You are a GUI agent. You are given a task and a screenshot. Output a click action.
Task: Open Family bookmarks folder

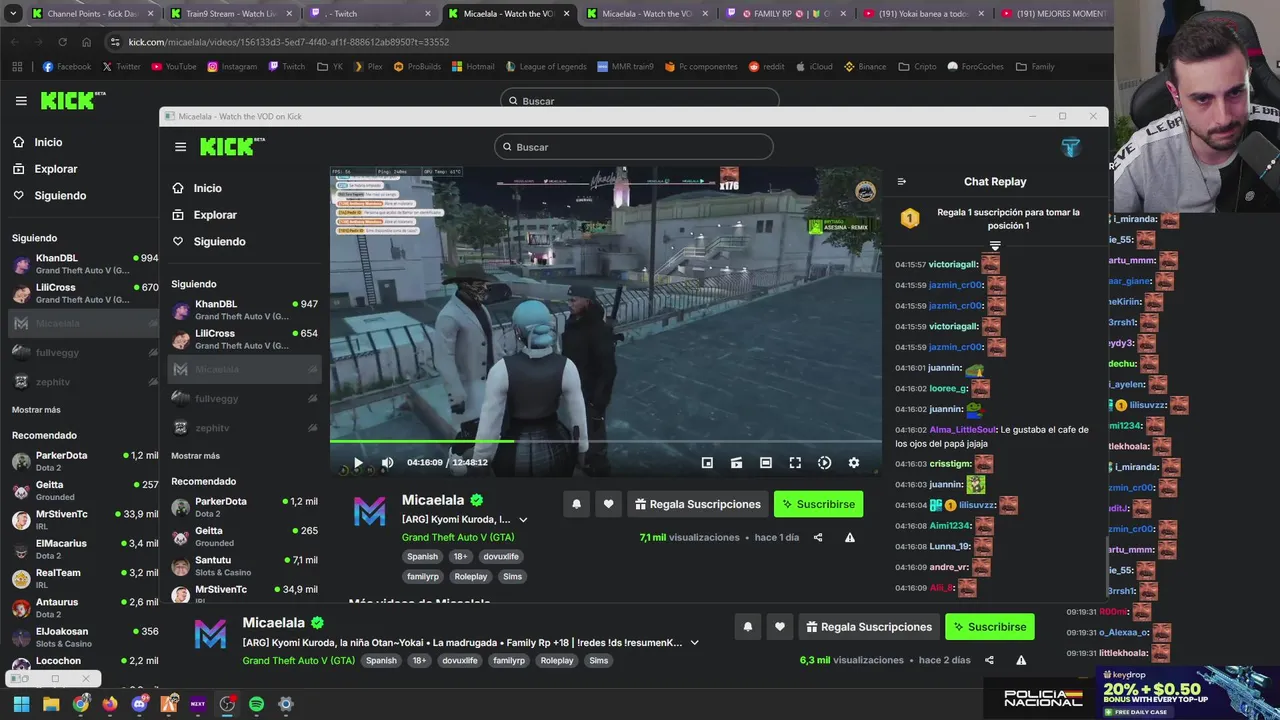pyautogui.click(x=1035, y=67)
